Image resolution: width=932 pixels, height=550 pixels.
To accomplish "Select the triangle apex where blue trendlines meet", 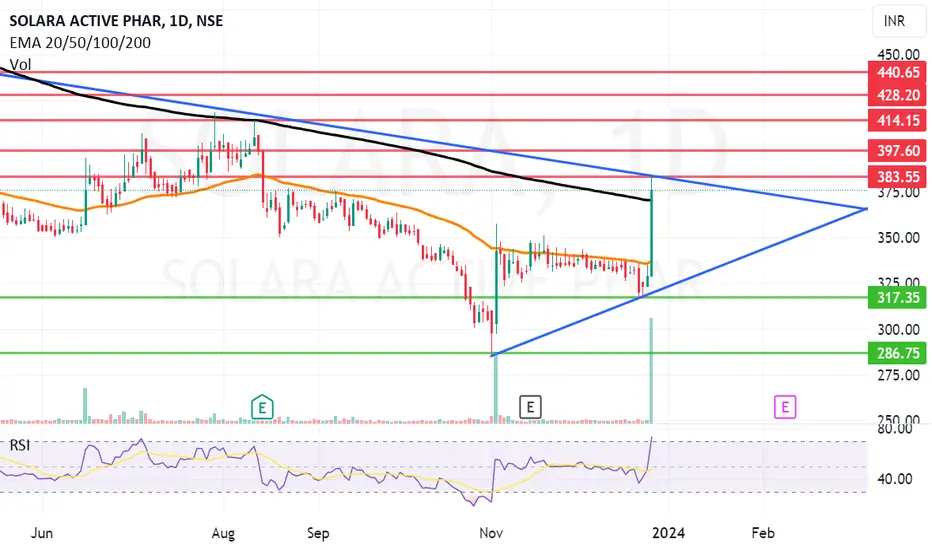I will (866, 209).
